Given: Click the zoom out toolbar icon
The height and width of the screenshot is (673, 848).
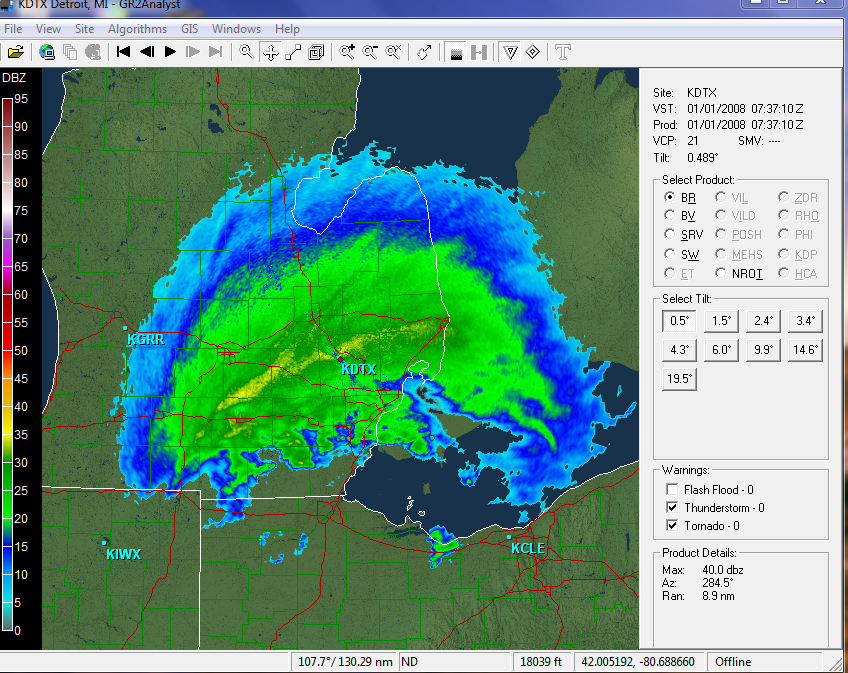Looking at the screenshot, I should point(370,51).
